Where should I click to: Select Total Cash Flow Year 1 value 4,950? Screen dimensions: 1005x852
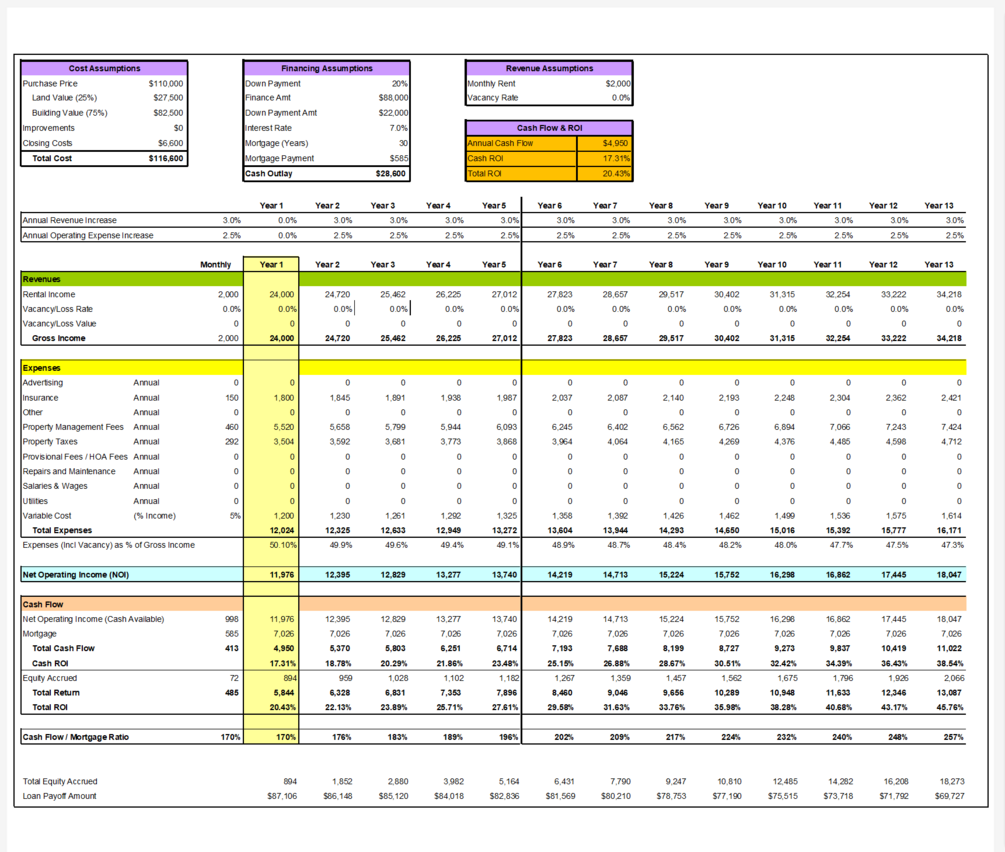click(x=284, y=648)
